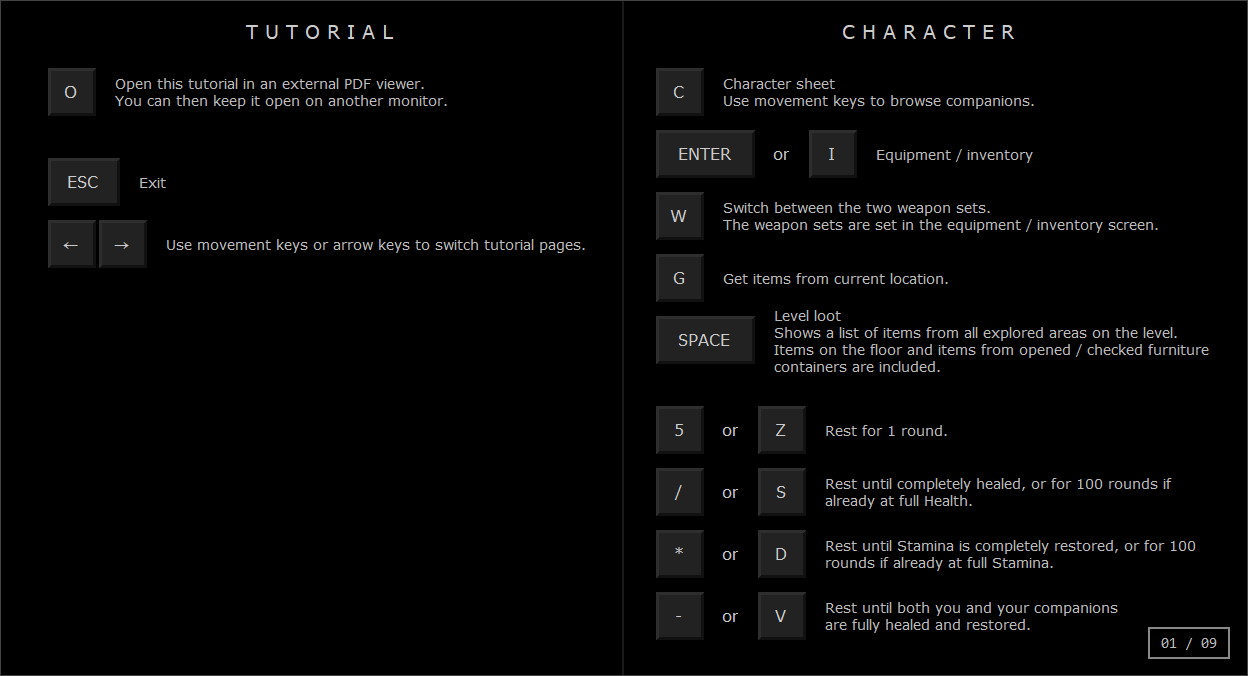This screenshot has width=1248, height=676.
Task: Click the O key to open PDF tutorial
Action: point(71,92)
